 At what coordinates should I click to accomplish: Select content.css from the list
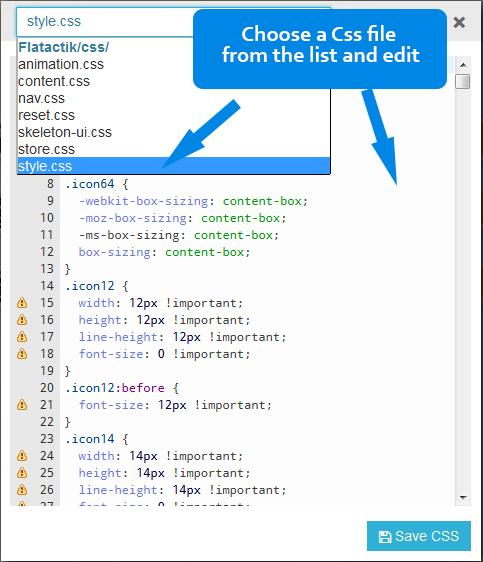[x=173, y=81]
